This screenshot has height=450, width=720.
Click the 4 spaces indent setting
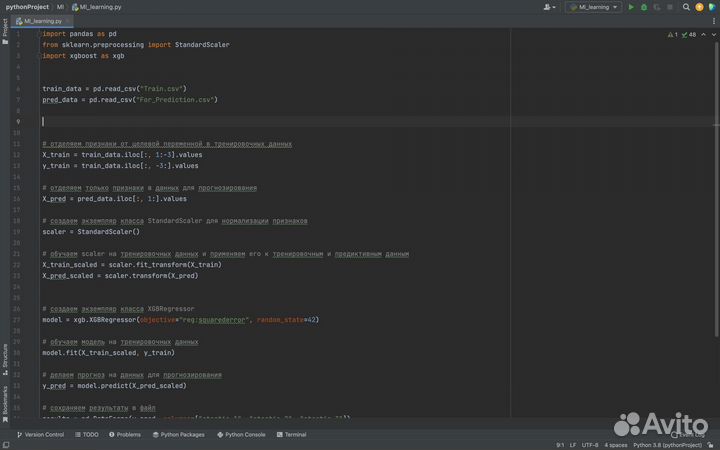click(616, 445)
